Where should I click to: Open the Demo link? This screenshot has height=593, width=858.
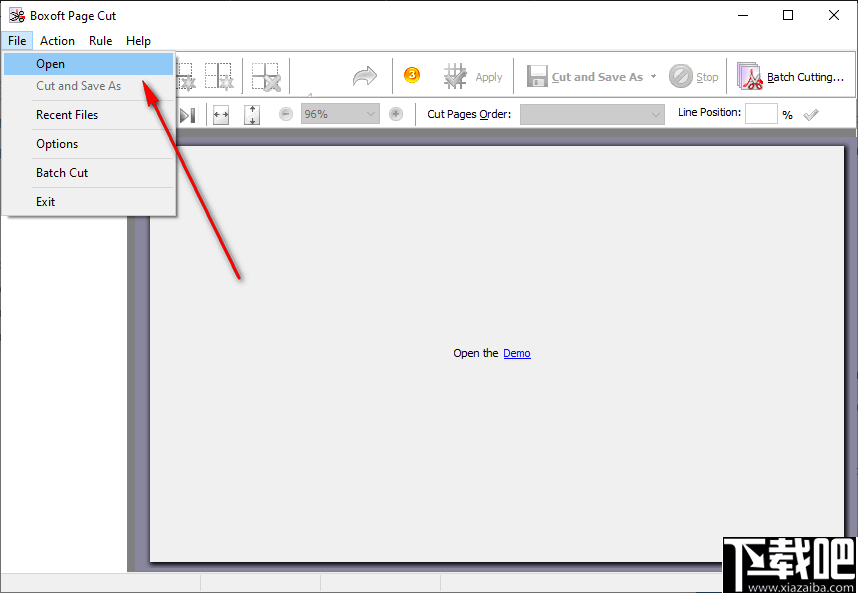pyautogui.click(x=516, y=352)
